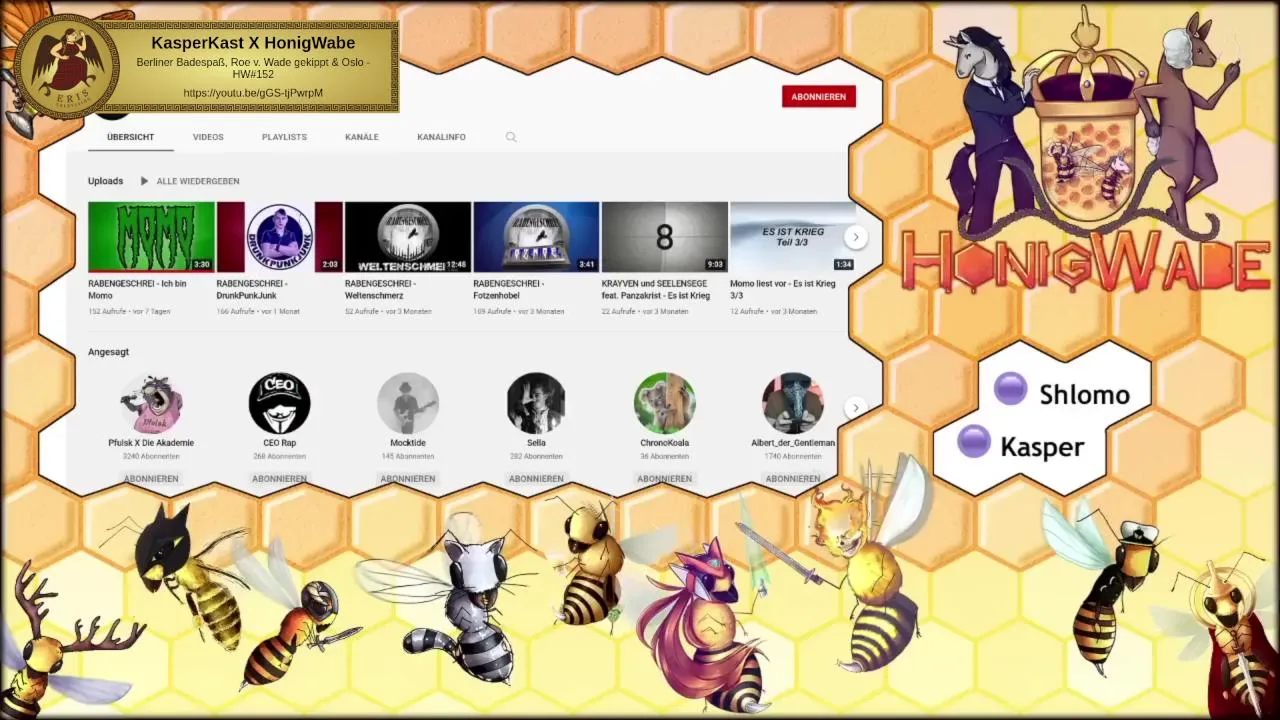This screenshot has height=720, width=1280.
Task: Click the purple dot beside Shlomo
Action: pyautogui.click(x=1010, y=389)
